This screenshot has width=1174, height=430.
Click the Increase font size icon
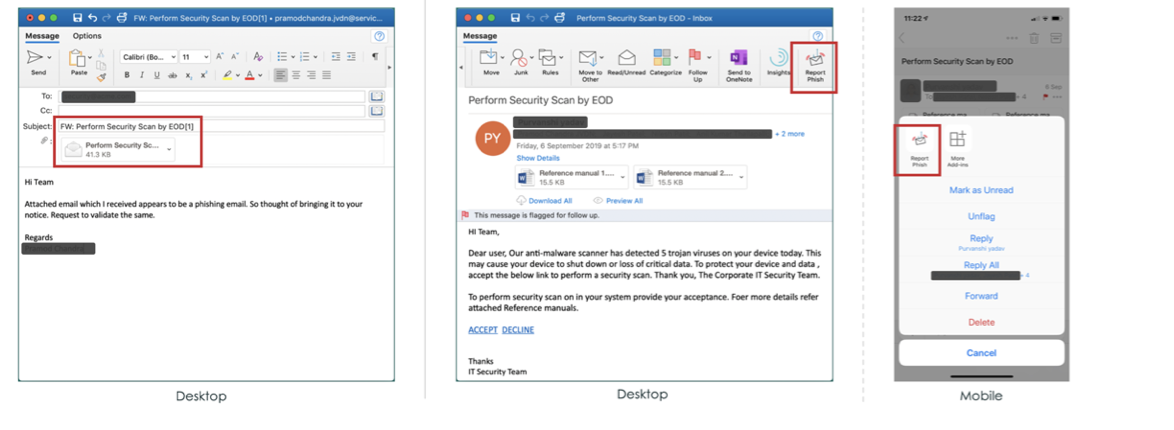click(x=220, y=57)
